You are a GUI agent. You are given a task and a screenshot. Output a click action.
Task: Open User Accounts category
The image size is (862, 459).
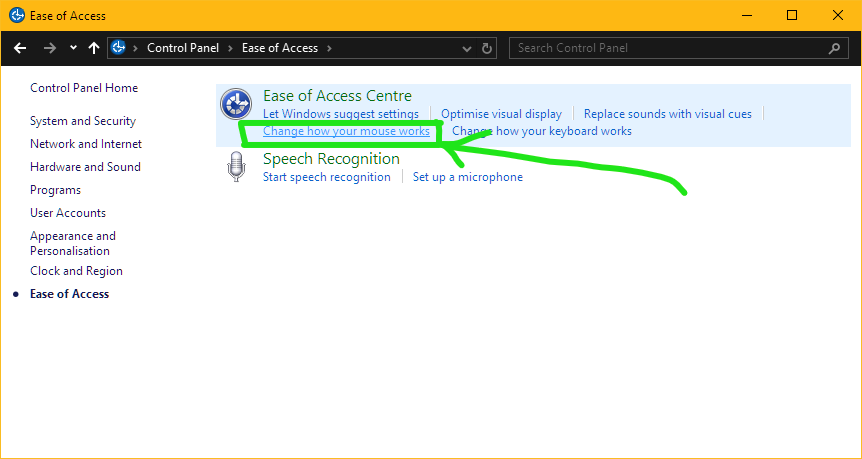(x=68, y=213)
